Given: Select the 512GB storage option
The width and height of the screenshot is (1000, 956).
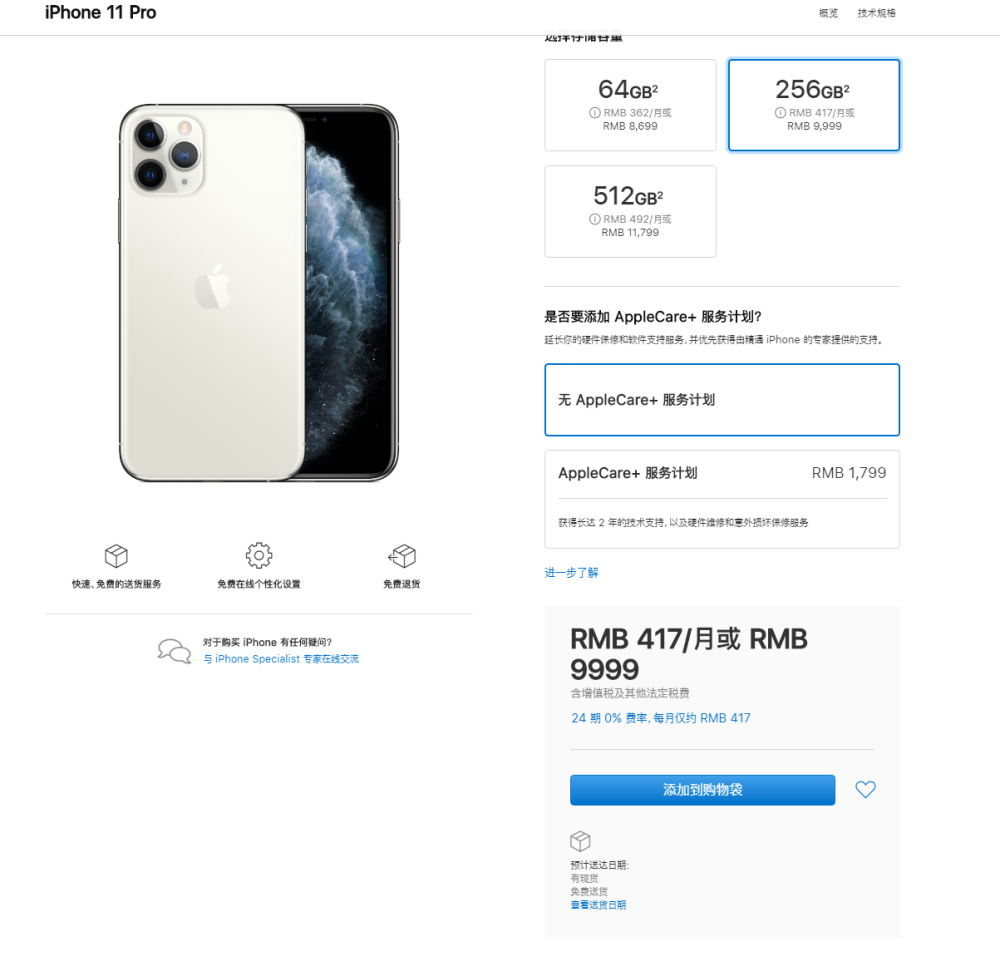Looking at the screenshot, I should click(630, 211).
